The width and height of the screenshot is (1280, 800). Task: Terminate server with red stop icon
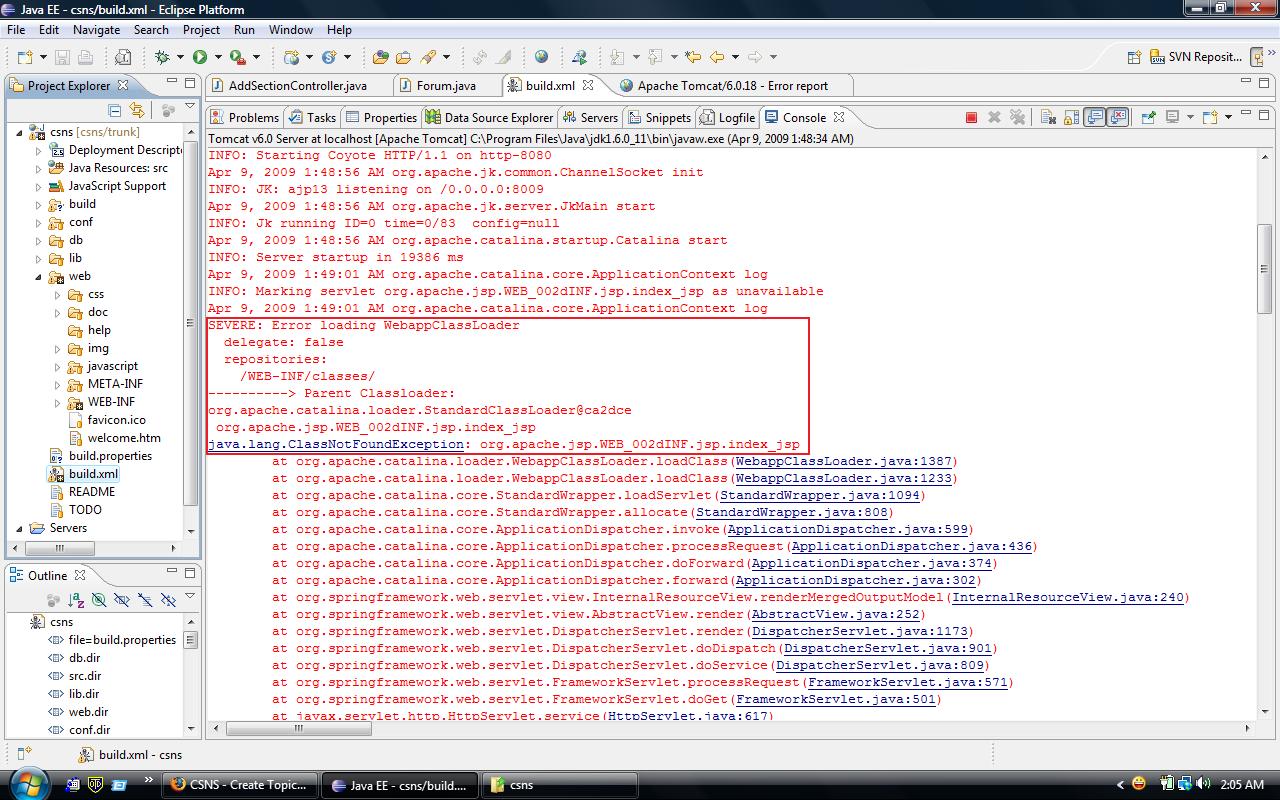[971, 117]
